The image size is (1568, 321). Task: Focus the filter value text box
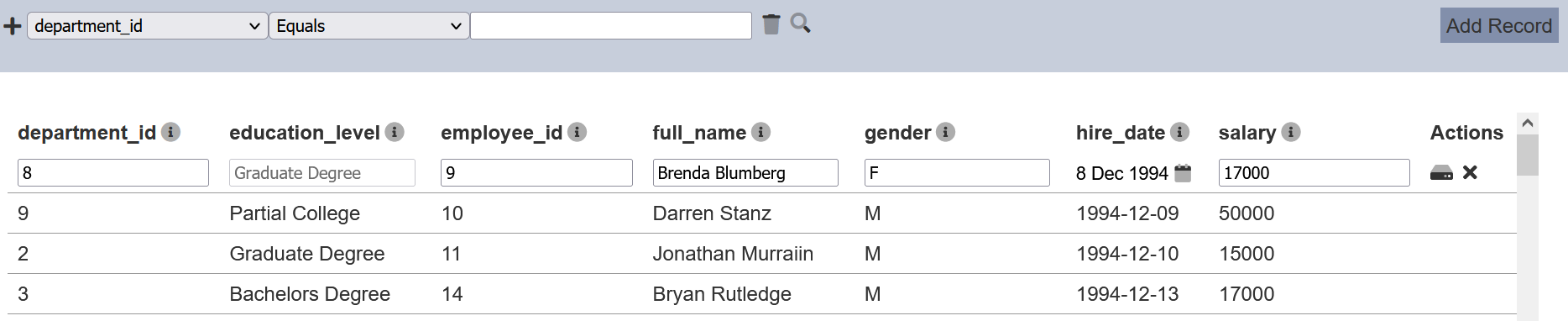[x=611, y=26]
